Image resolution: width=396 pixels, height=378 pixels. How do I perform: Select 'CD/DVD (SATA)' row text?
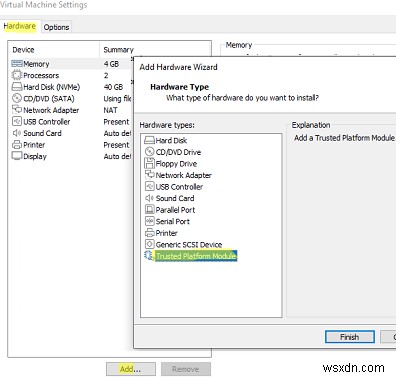click(x=49, y=99)
